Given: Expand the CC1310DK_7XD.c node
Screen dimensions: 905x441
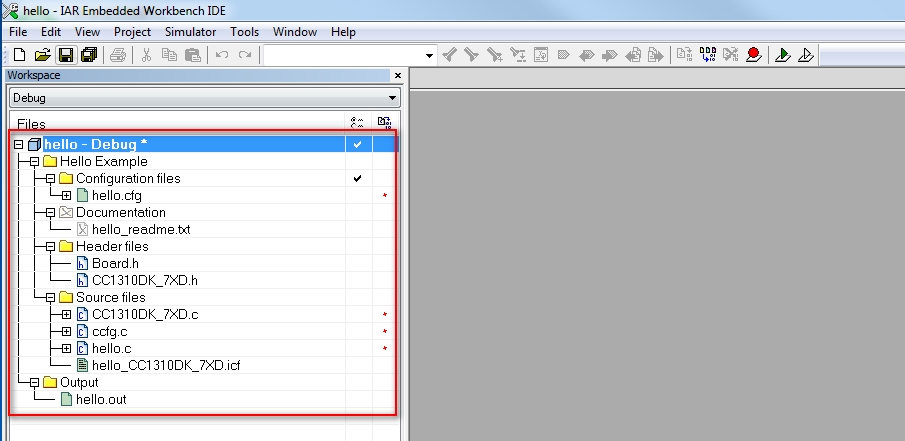Looking at the screenshot, I should [x=66, y=315].
